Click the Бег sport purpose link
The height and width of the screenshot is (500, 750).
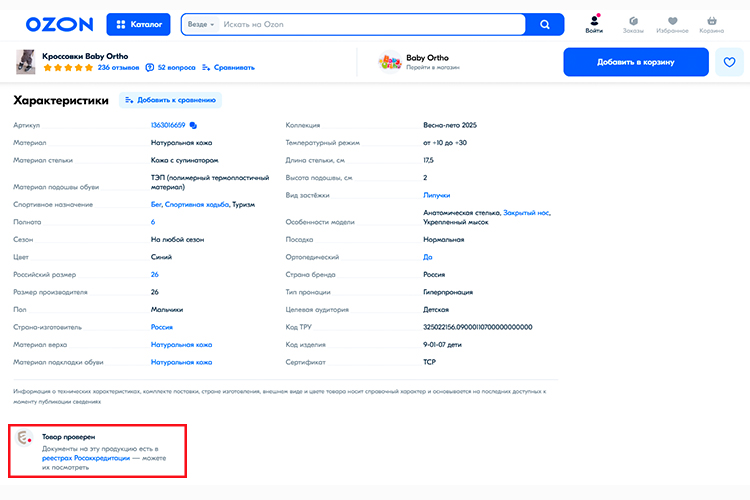[x=156, y=204]
